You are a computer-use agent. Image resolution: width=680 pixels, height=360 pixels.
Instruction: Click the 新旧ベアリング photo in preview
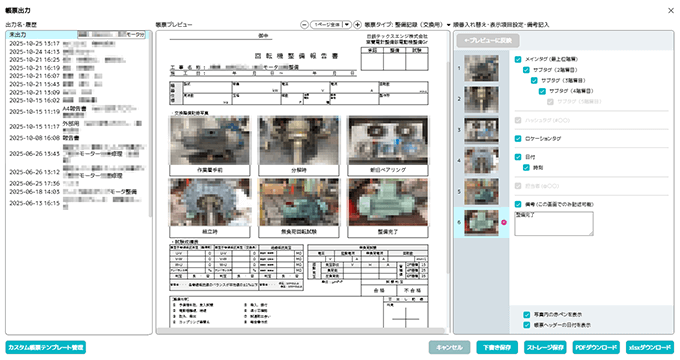click(388, 140)
